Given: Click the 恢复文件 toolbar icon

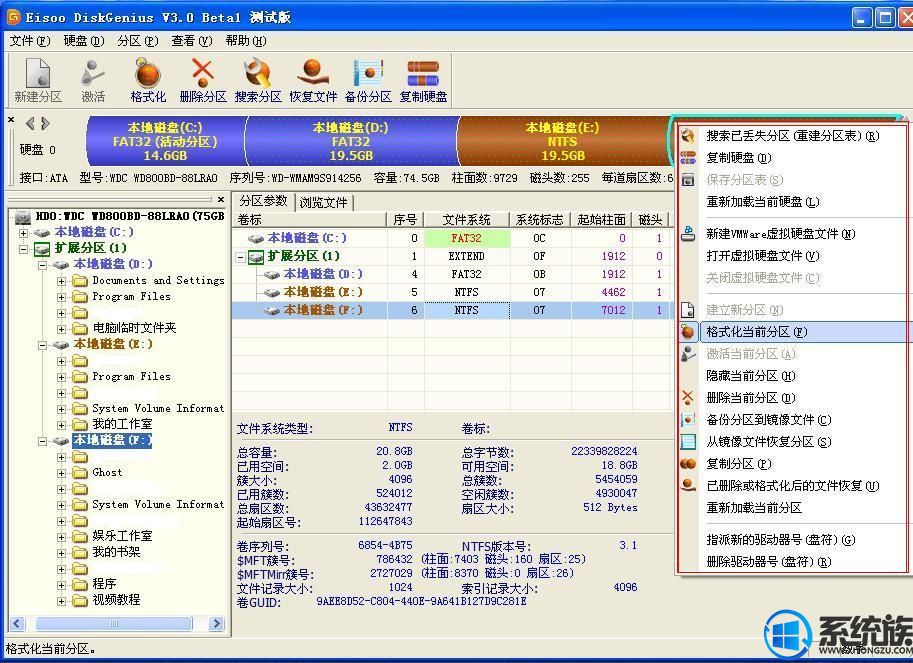Looking at the screenshot, I should coord(313,80).
